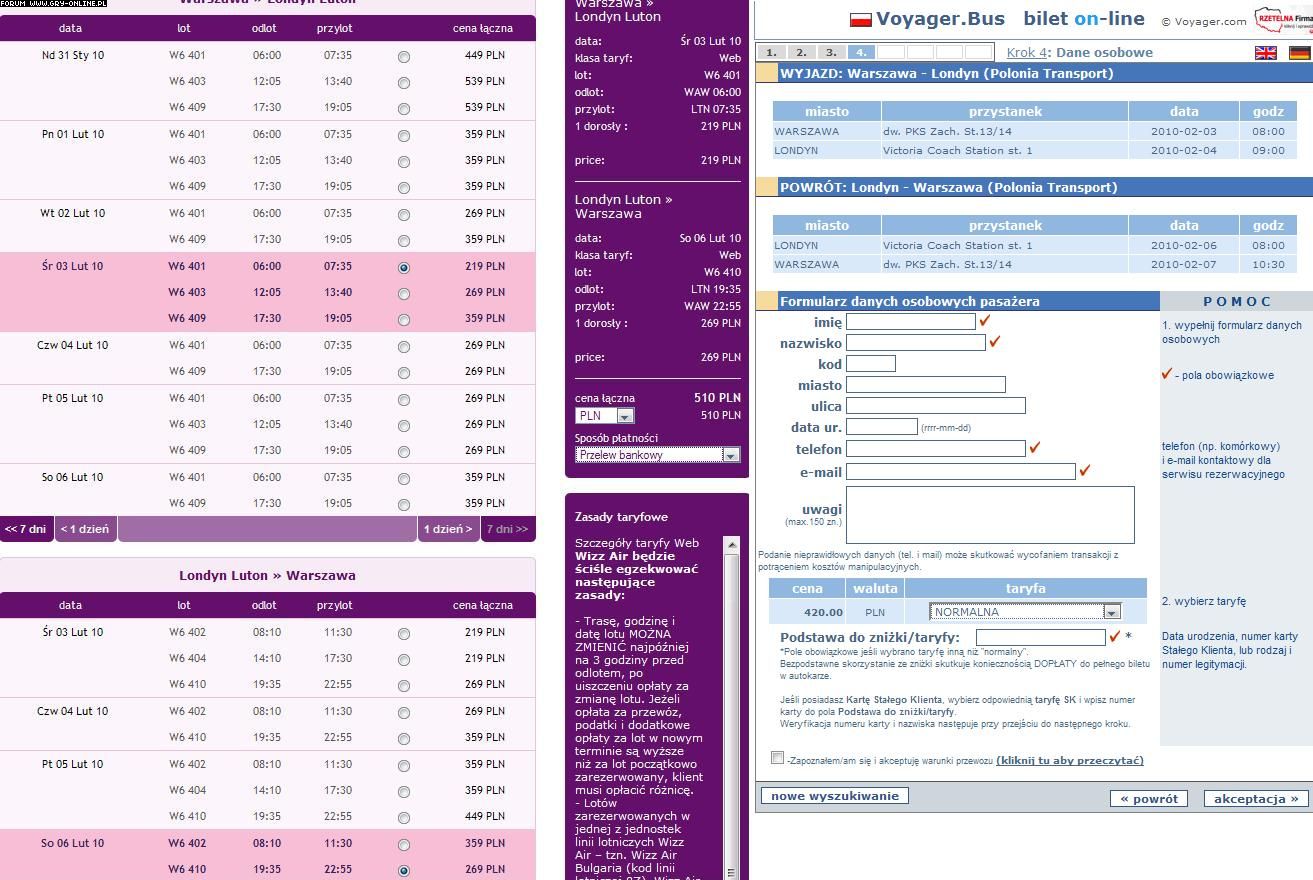
Task: Open the taryfa NORMALNA dropdown
Action: (1025, 612)
